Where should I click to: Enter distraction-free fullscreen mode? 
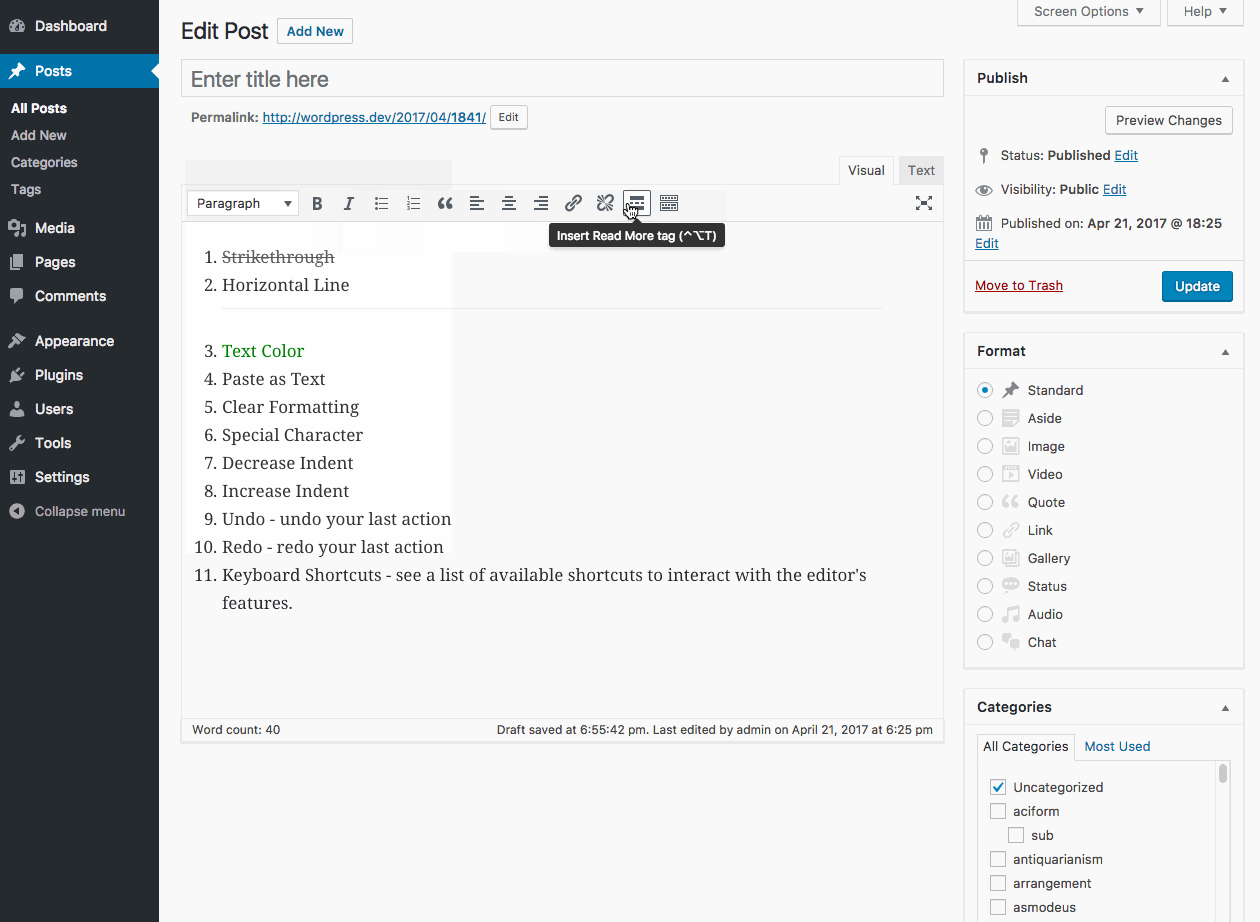[924, 204]
